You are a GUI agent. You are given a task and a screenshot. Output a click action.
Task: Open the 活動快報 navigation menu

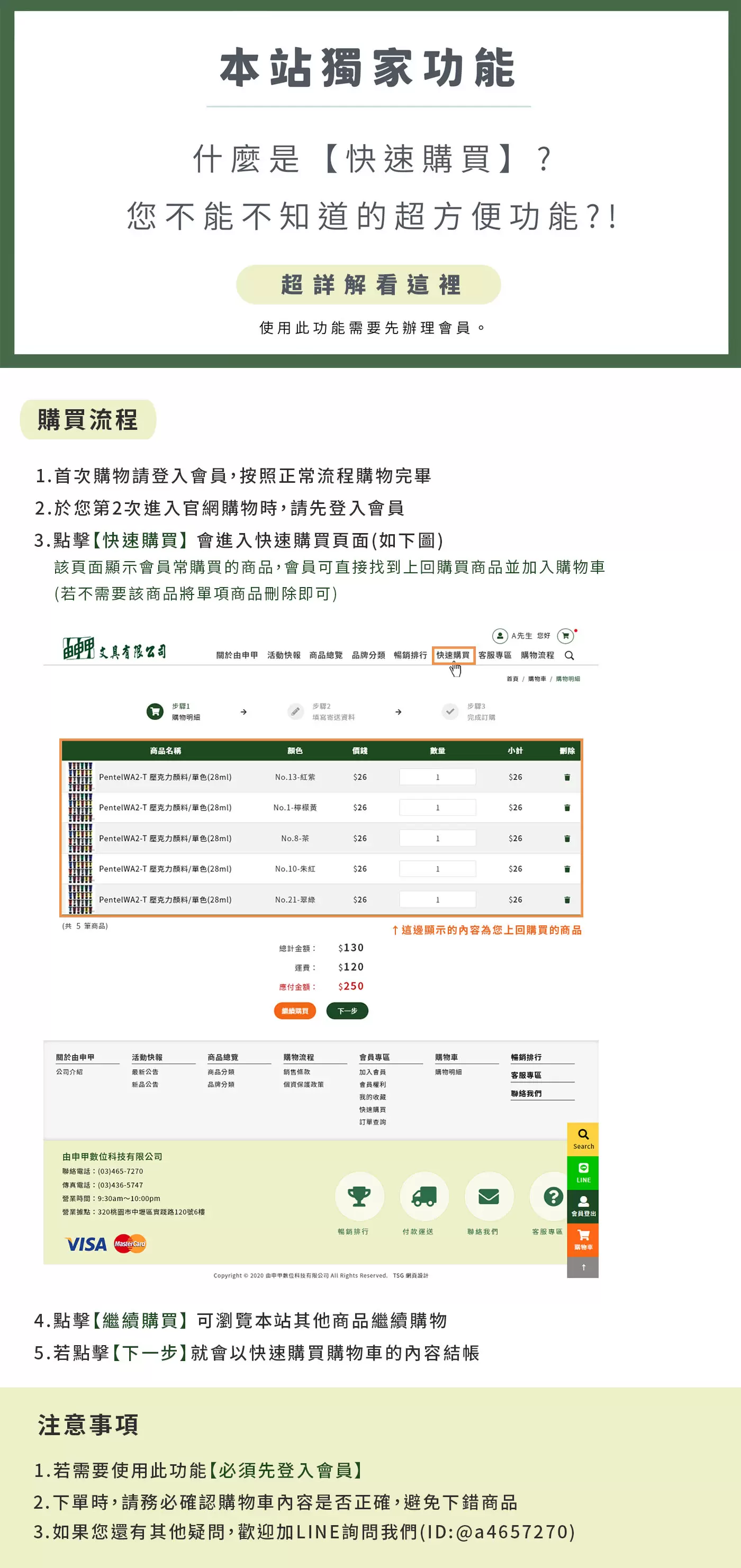click(x=284, y=655)
